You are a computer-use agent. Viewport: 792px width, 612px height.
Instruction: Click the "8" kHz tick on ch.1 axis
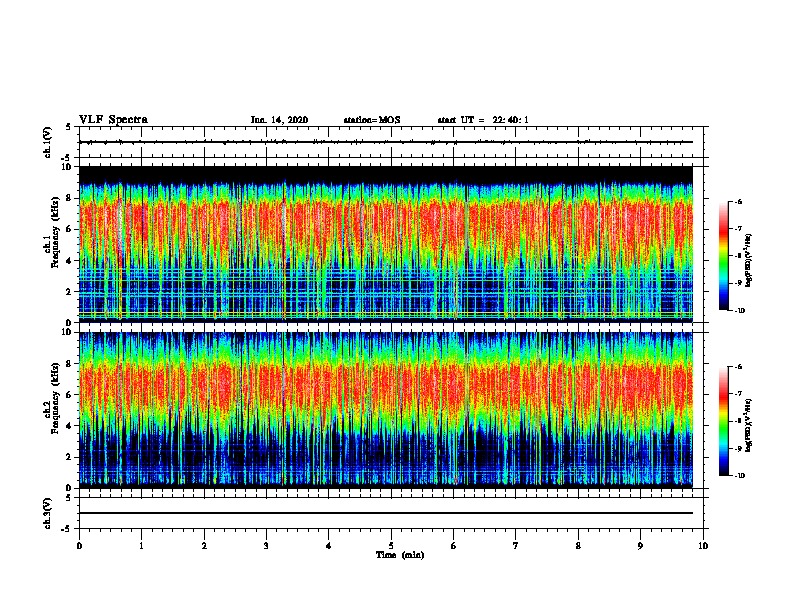pyautogui.click(x=69, y=198)
